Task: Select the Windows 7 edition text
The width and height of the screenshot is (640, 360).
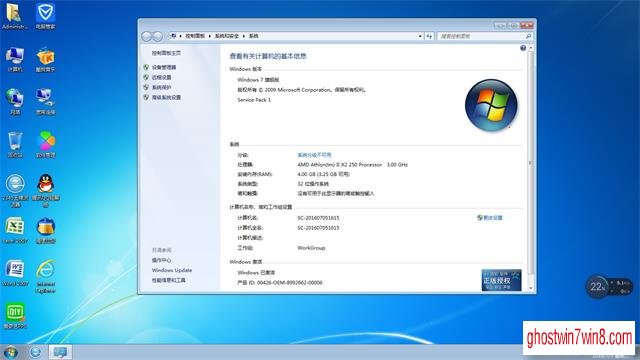Action: click(258, 80)
